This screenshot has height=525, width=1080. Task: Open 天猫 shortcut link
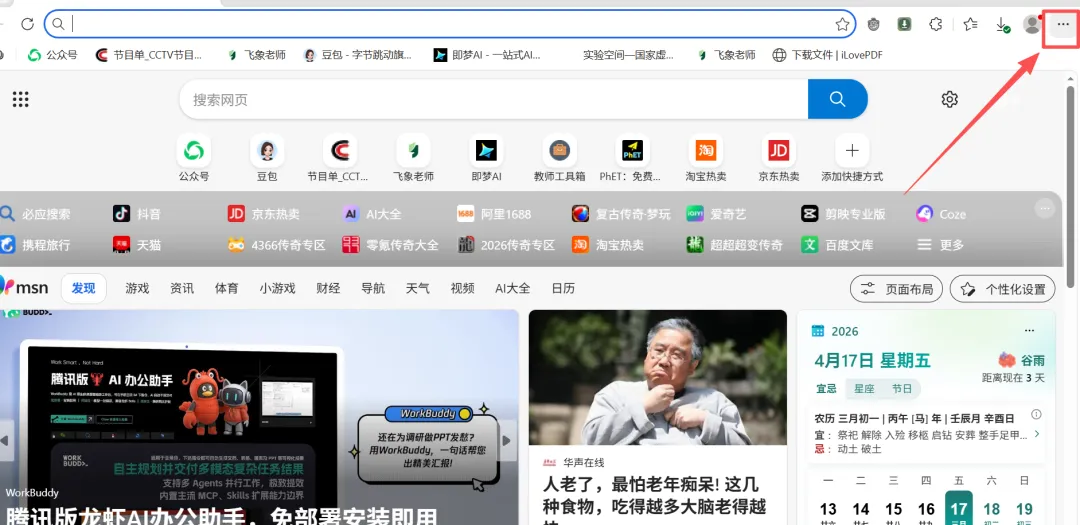pyautogui.click(x=137, y=245)
